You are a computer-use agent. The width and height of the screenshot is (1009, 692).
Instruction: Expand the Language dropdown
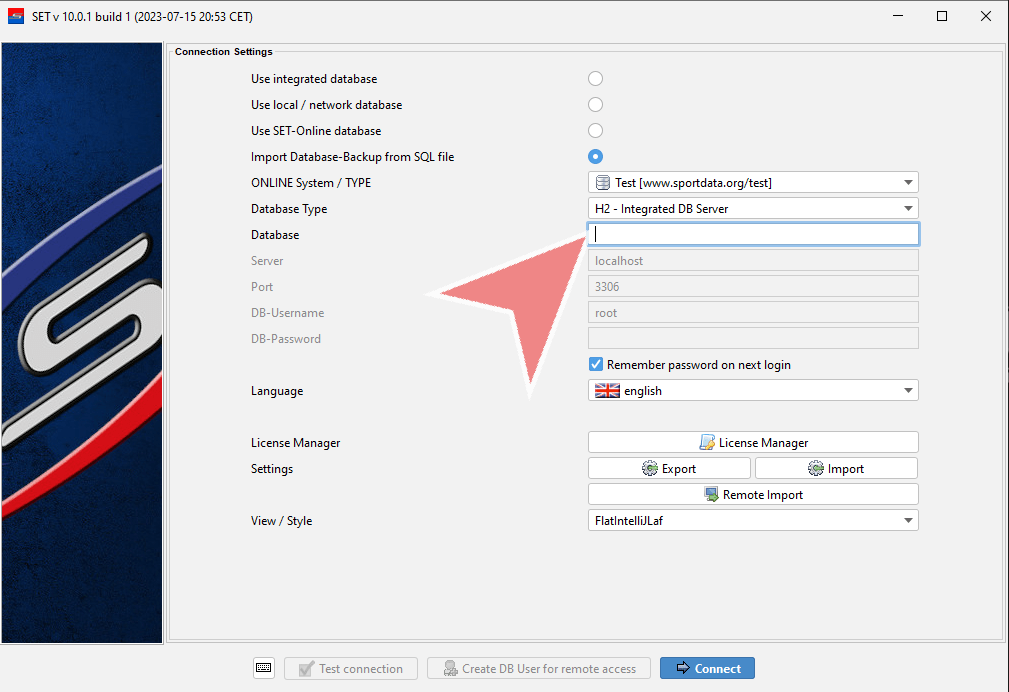[907, 391]
